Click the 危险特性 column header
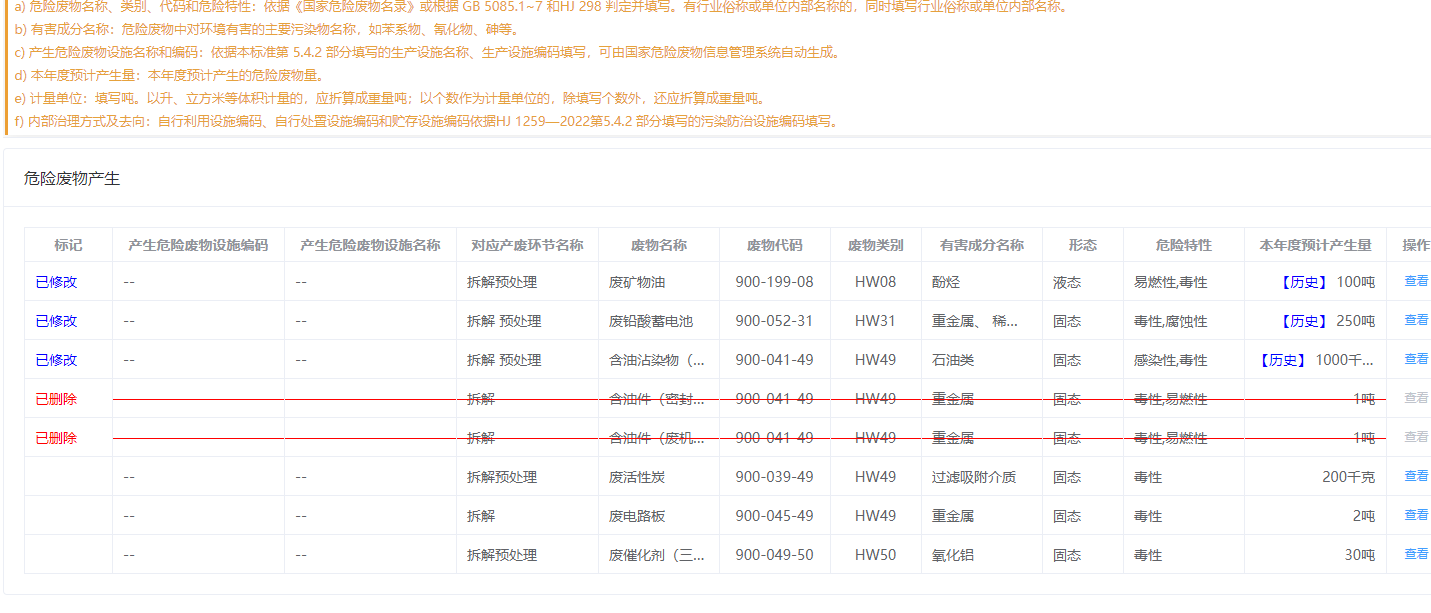This screenshot has height=613, width=1431. (x=1183, y=245)
